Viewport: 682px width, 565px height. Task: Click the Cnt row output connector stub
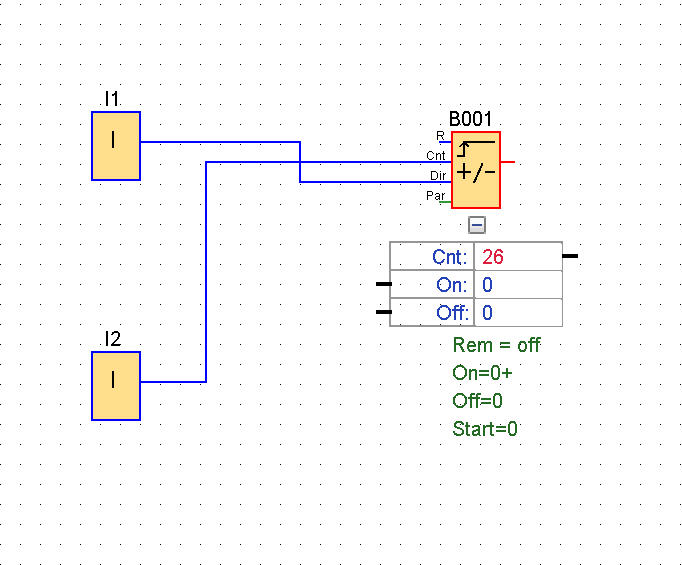[570, 256]
